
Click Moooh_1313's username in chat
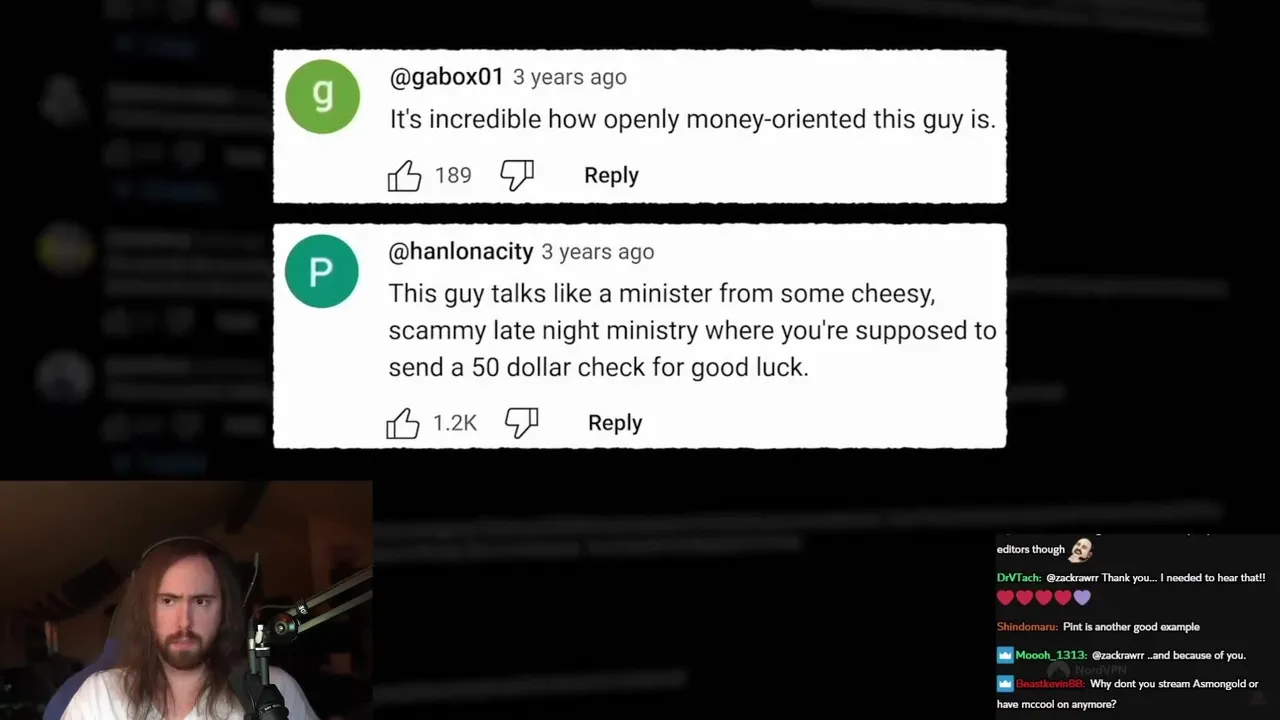click(x=1051, y=655)
